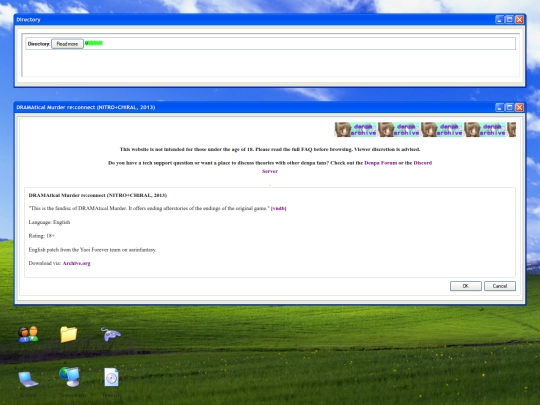Click the 'Language: English' text
This screenshot has height=405, width=540.
pyautogui.click(x=49, y=222)
